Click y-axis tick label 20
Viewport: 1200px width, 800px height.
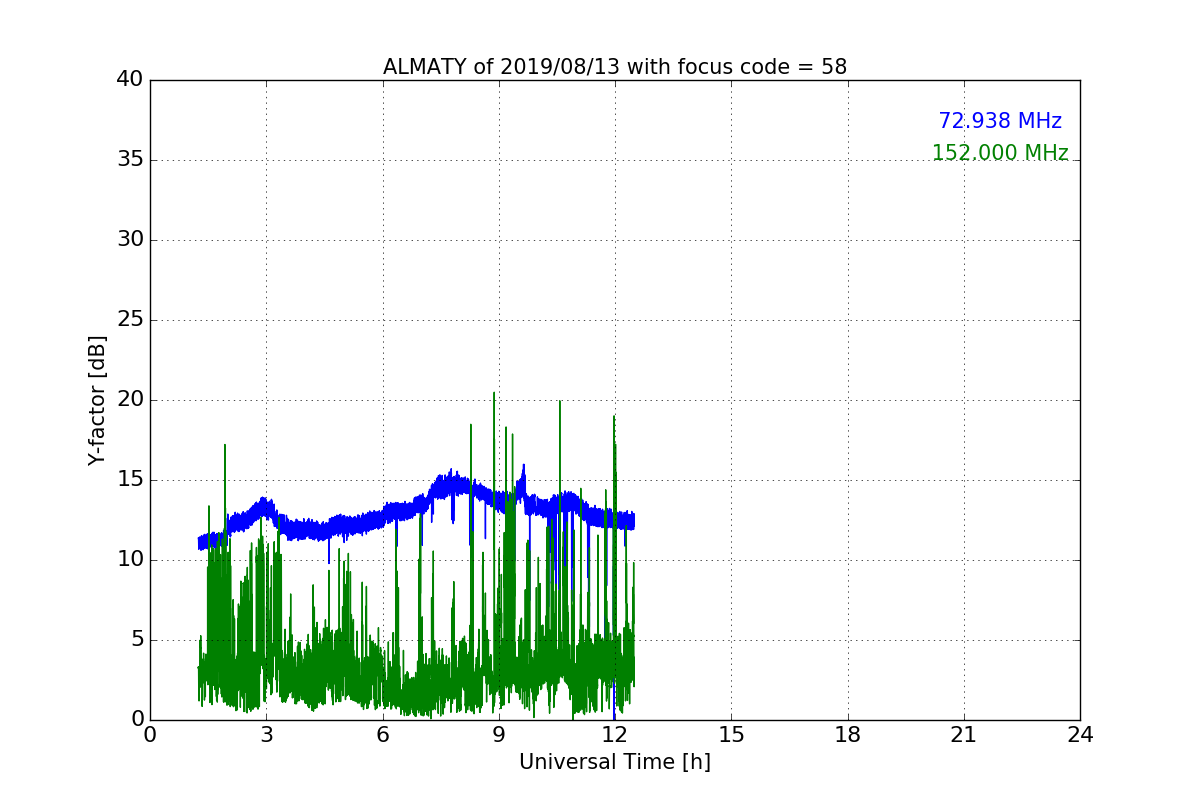tap(130, 400)
